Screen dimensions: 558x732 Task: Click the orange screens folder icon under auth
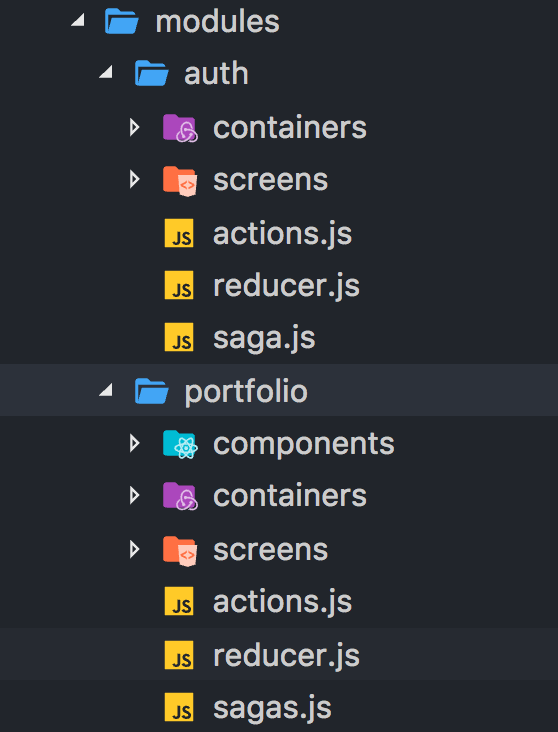tap(180, 180)
